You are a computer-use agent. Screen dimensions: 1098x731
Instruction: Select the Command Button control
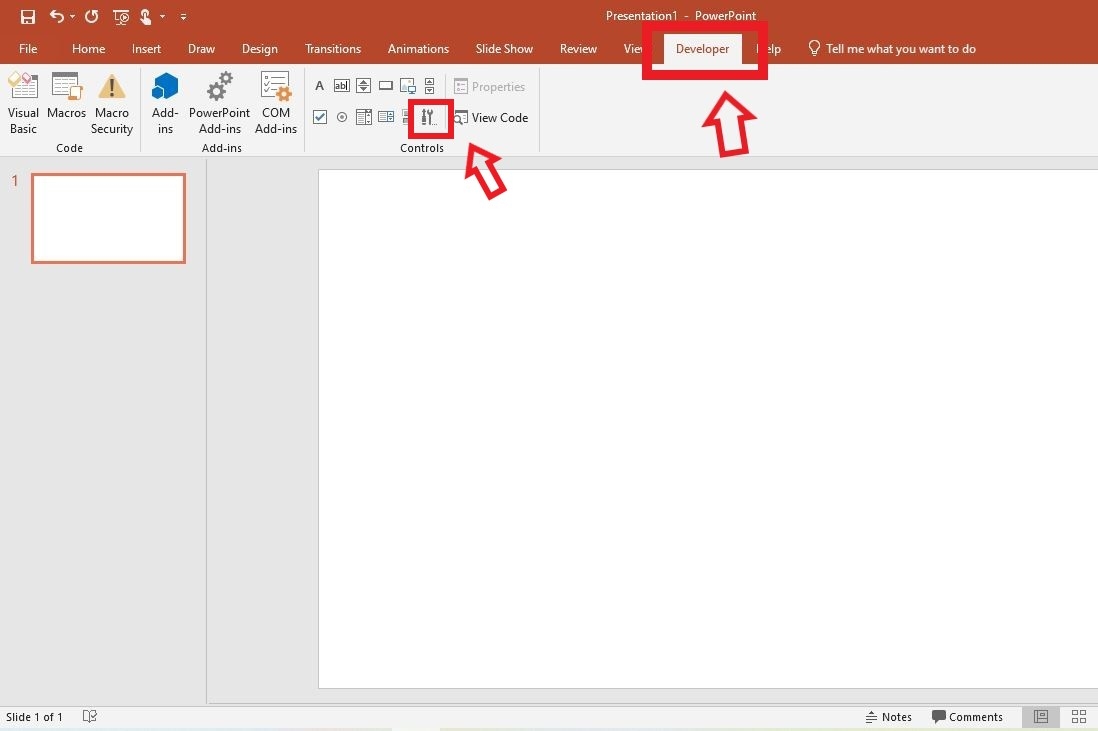(x=385, y=85)
